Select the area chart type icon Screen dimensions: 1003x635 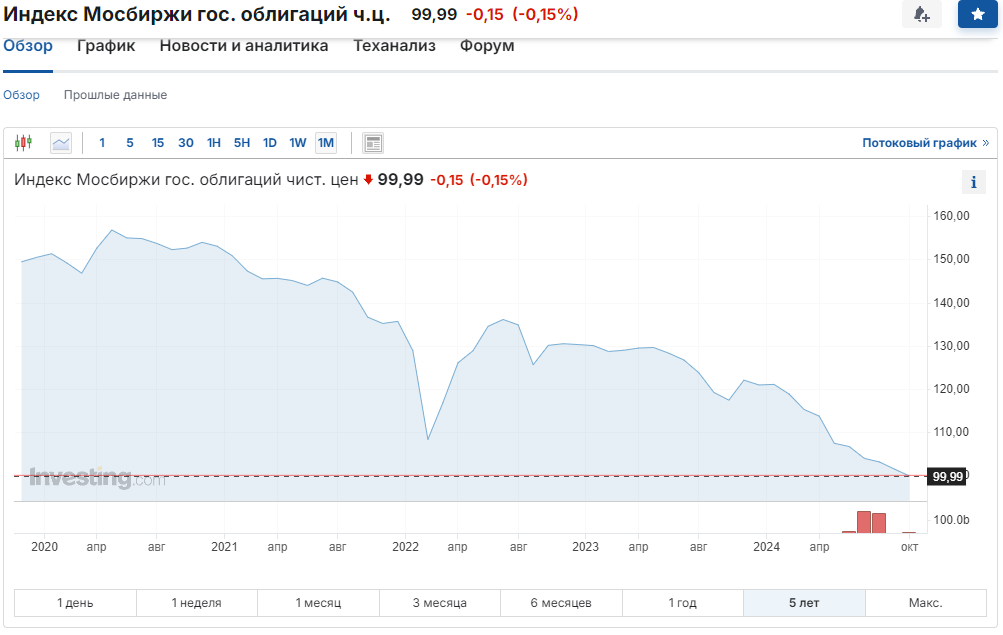coord(61,143)
